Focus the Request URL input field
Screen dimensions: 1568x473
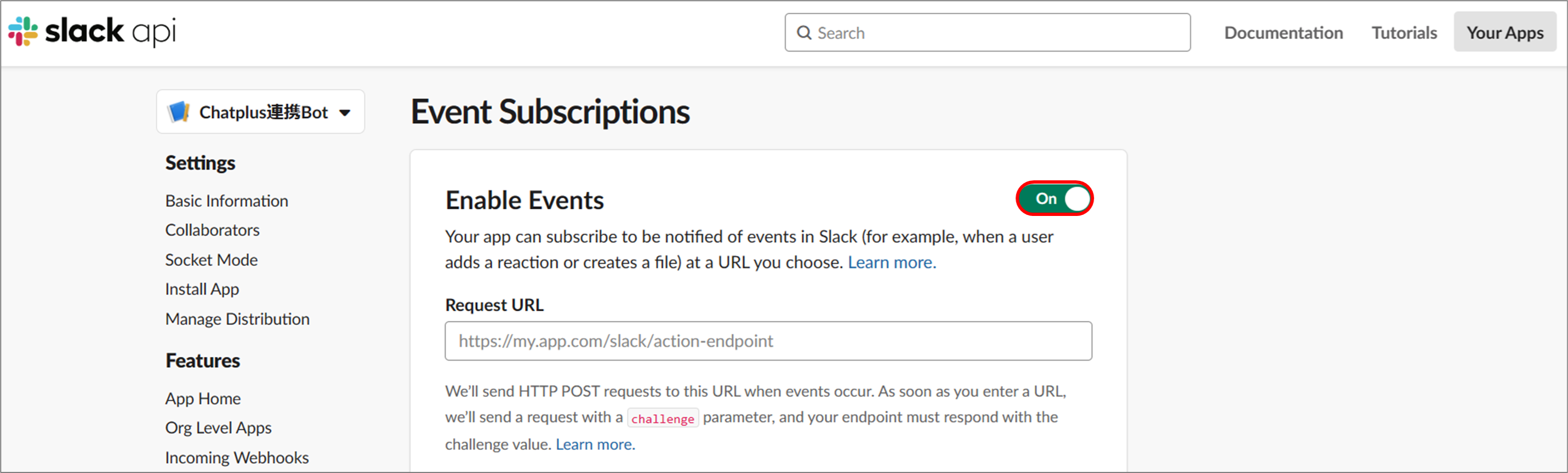tap(768, 341)
